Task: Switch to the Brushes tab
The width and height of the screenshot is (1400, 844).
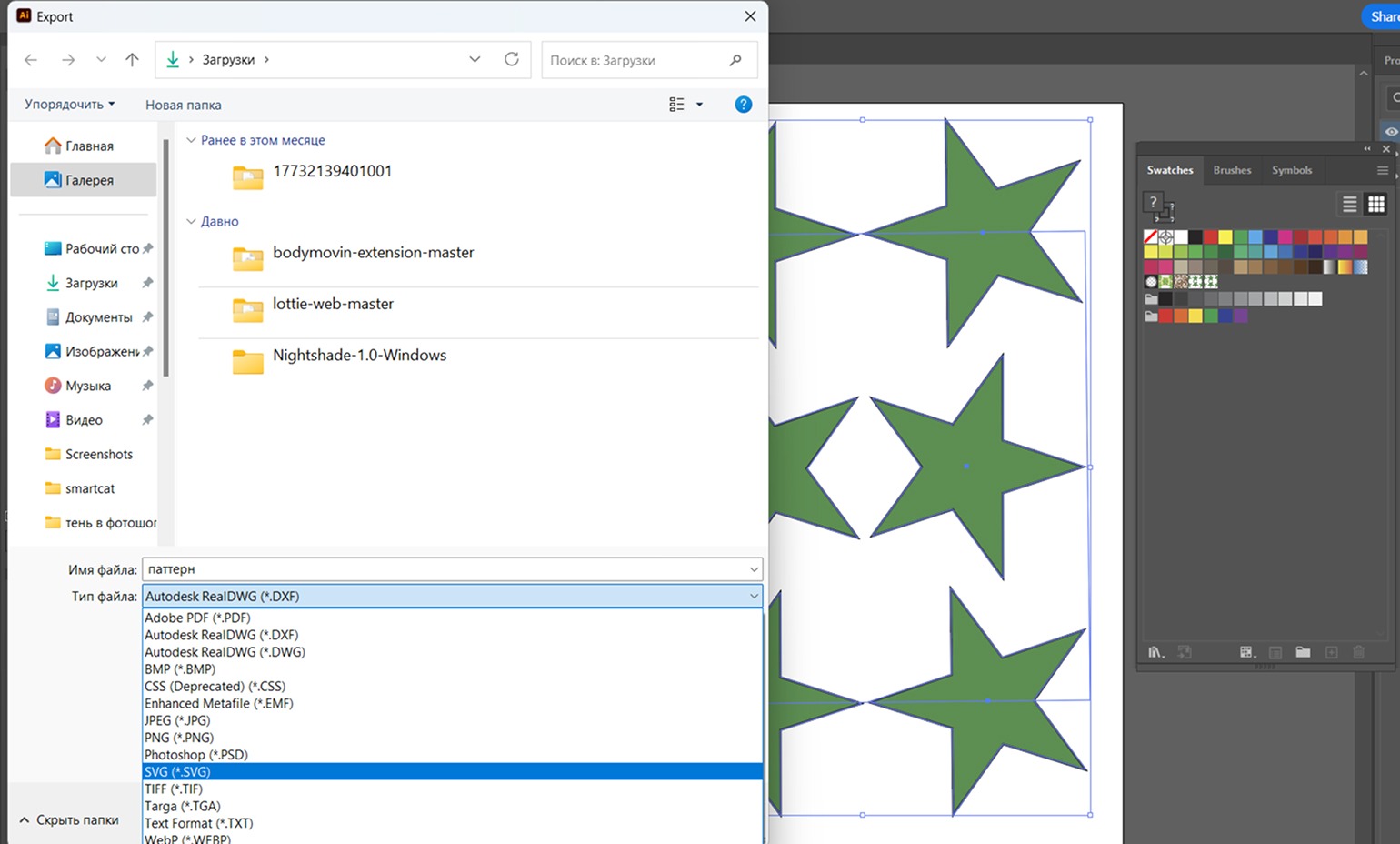Action: (x=1232, y=170)
